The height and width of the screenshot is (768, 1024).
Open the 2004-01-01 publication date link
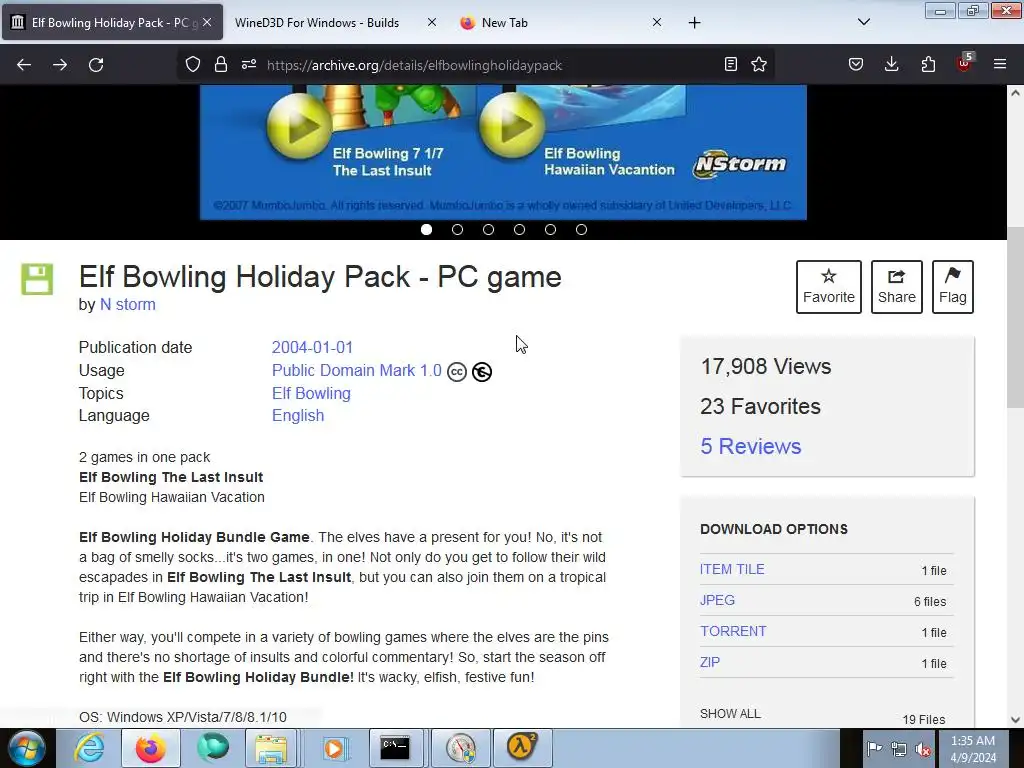312,347
